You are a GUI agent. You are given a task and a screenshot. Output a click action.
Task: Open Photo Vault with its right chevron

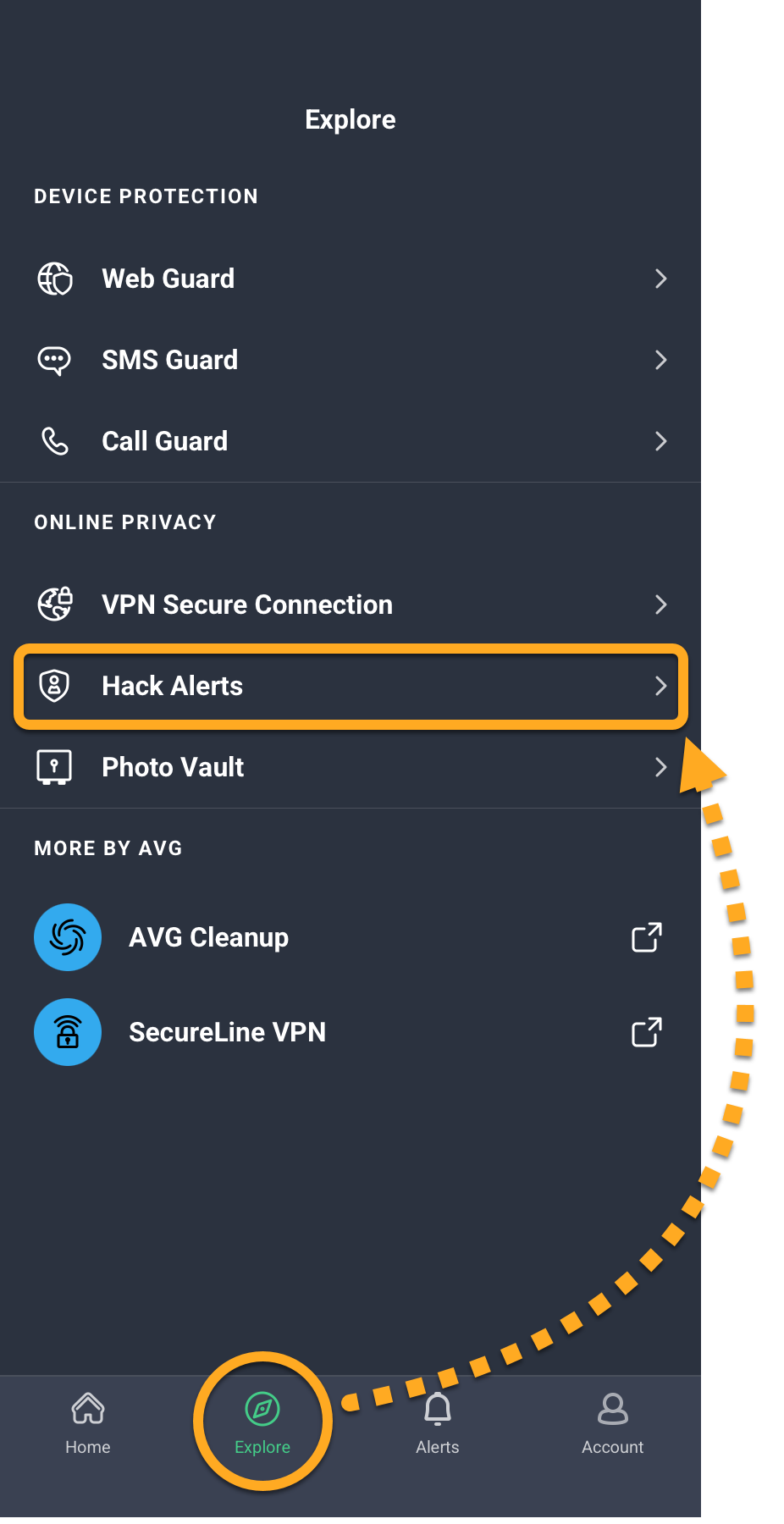(661, 767)
